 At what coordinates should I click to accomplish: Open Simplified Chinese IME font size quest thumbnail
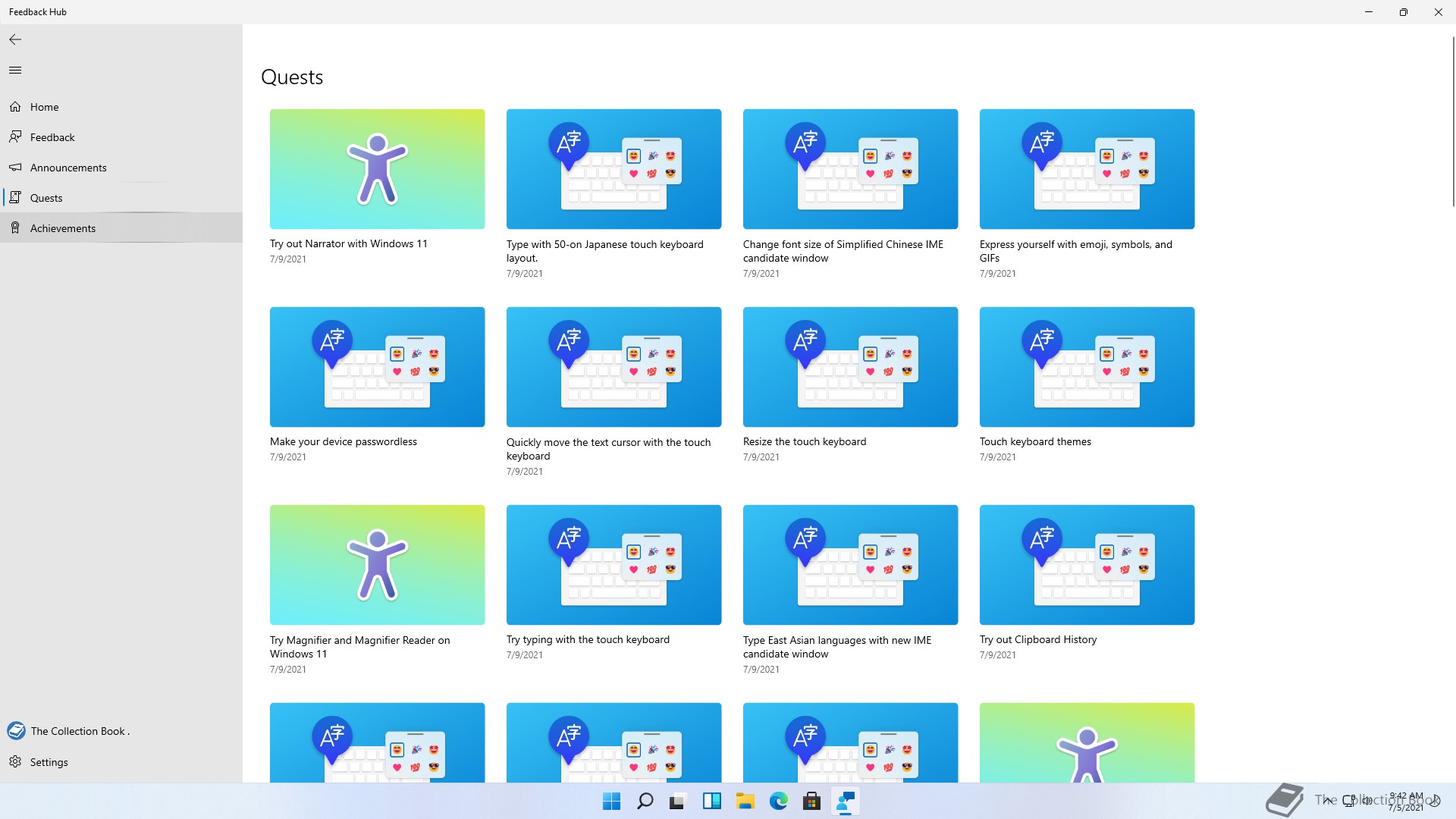coord(850,169)
